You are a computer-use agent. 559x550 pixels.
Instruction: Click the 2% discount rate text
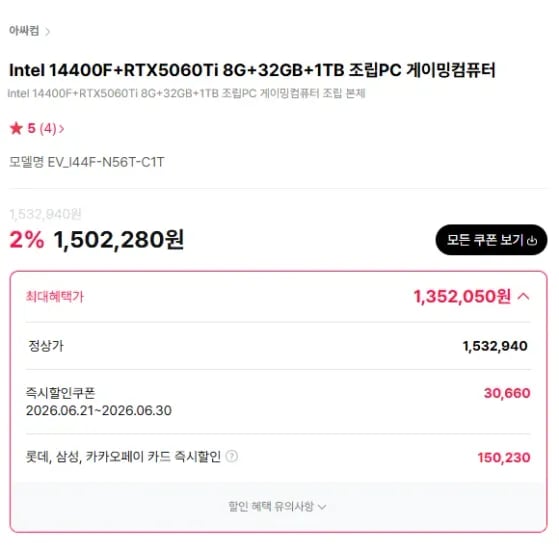(x=27, y=239)
